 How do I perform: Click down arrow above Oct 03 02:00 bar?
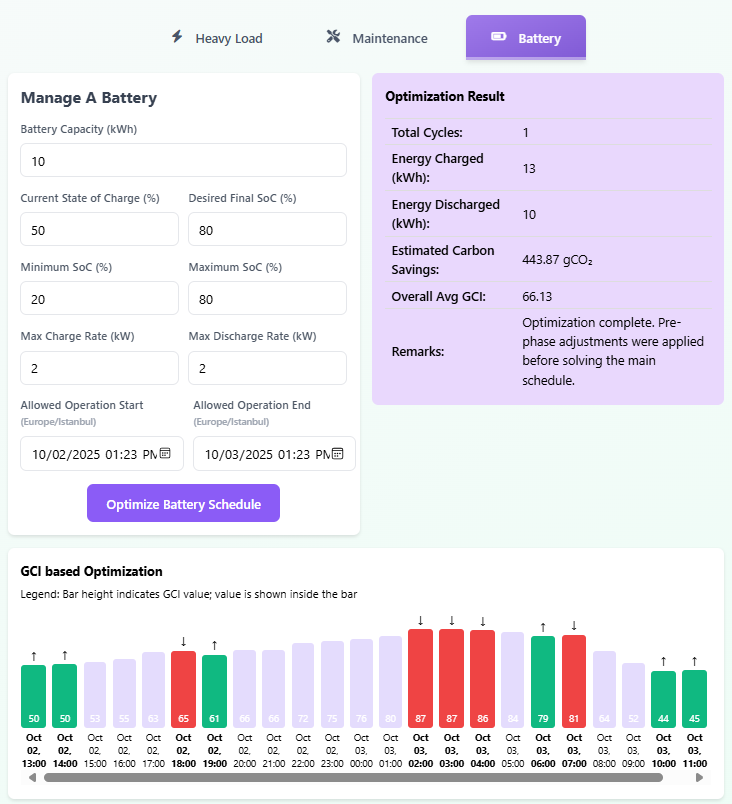click(420, 620)
